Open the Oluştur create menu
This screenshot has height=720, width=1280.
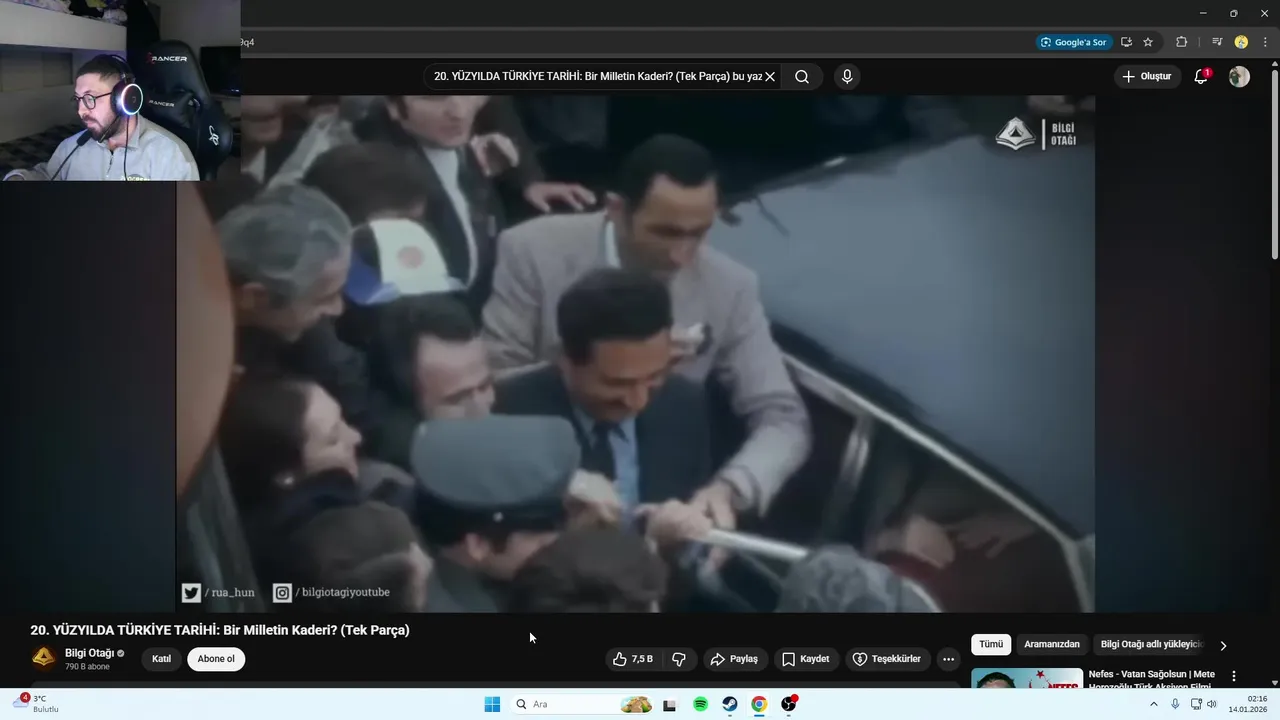coord(1148,76)
